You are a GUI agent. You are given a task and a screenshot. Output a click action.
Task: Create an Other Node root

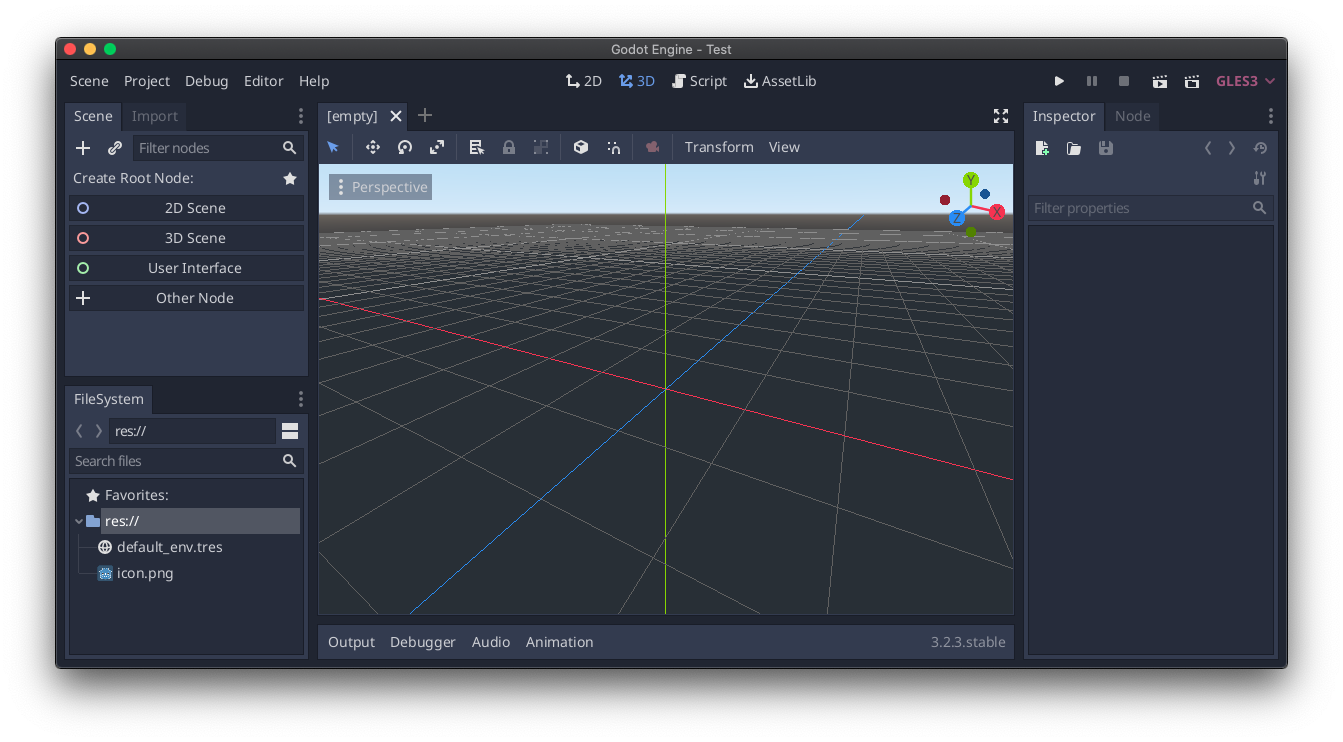186,298
